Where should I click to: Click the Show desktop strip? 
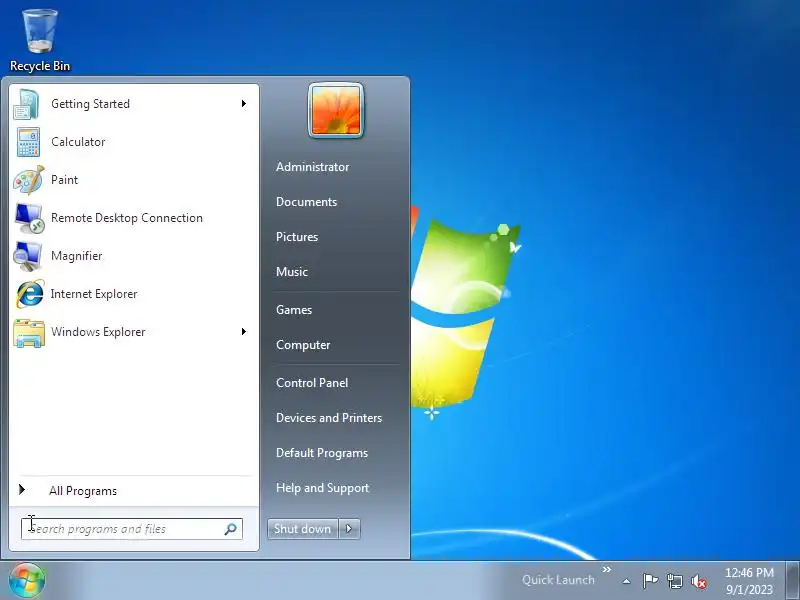click(x=792, y=581)
